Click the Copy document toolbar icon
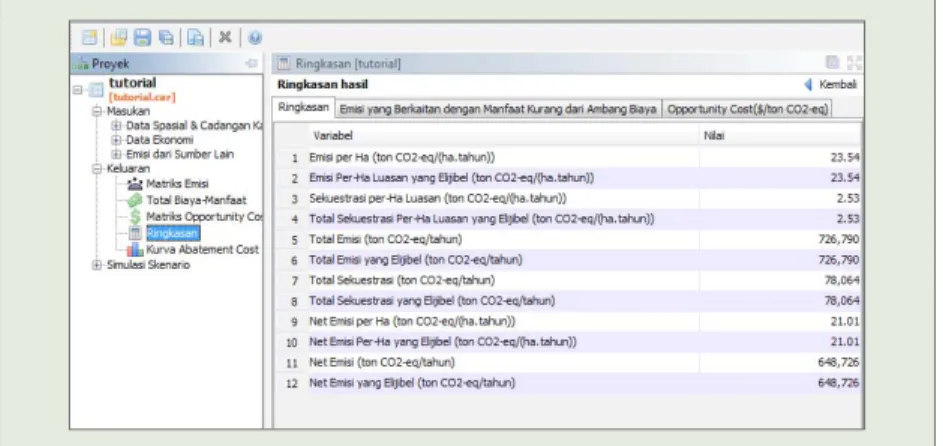The width and height of the screenshot is (943, 446). tap(195, 38)
